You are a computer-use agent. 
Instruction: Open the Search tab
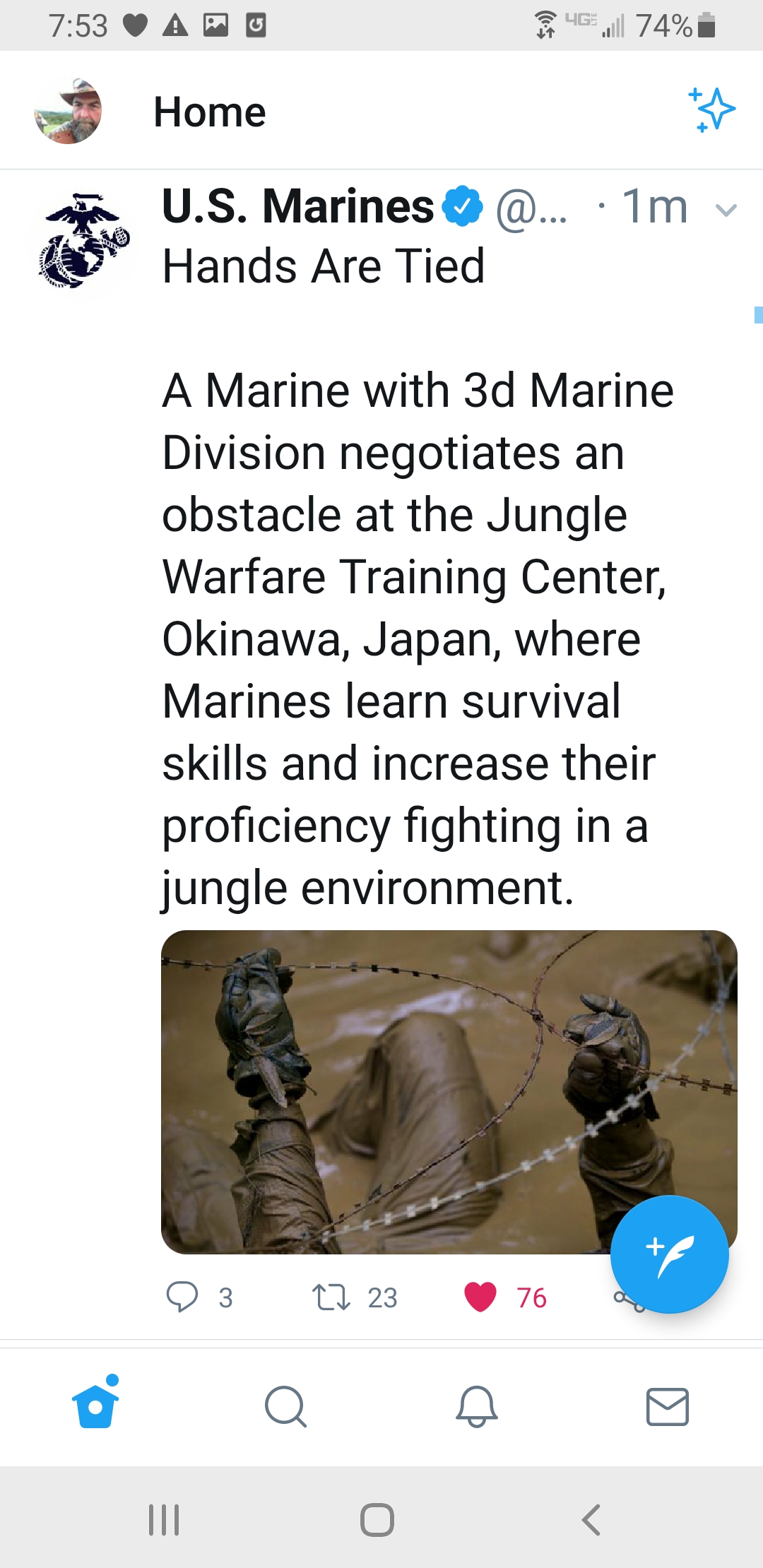tap(286, 1406)
